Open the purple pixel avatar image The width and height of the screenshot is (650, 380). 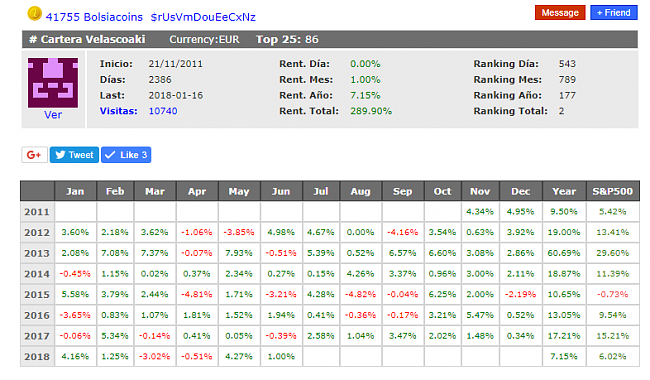[53, 83]
